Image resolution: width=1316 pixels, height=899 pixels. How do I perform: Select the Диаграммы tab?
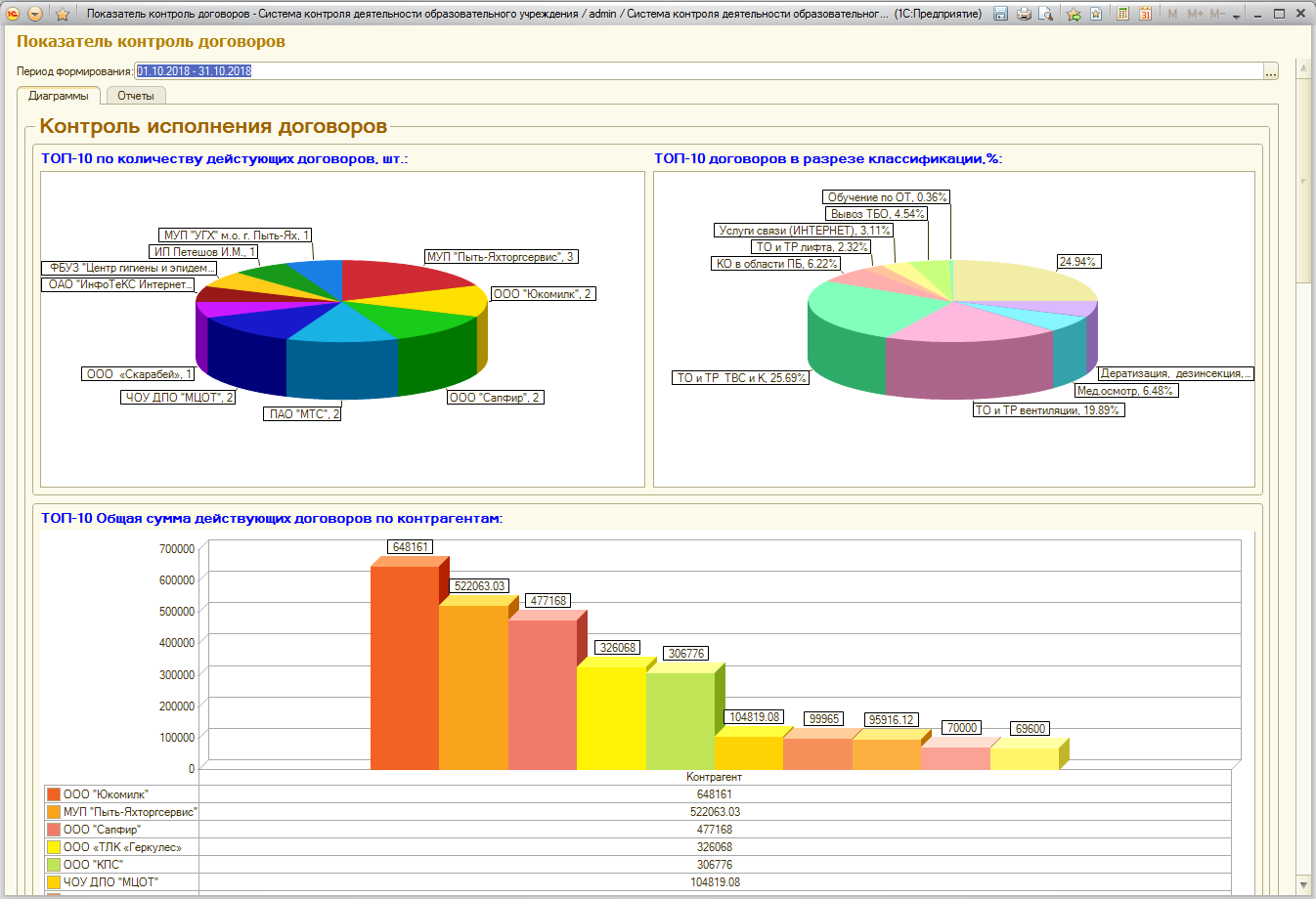(59, 96)
